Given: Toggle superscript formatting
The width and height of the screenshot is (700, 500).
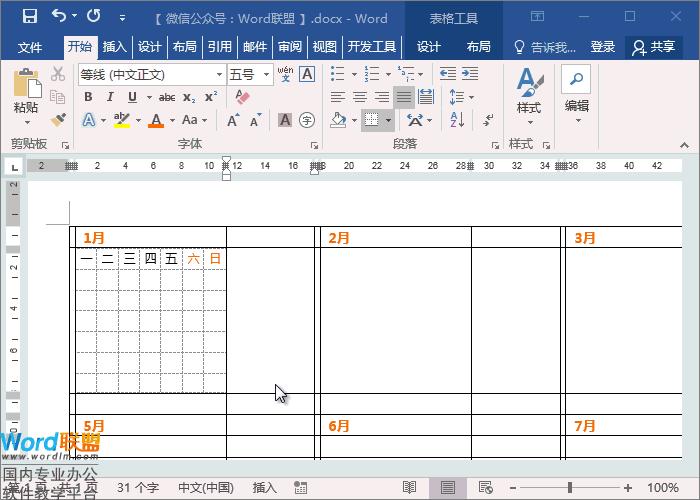Looking at the screenshot, I should coord(211,97).
